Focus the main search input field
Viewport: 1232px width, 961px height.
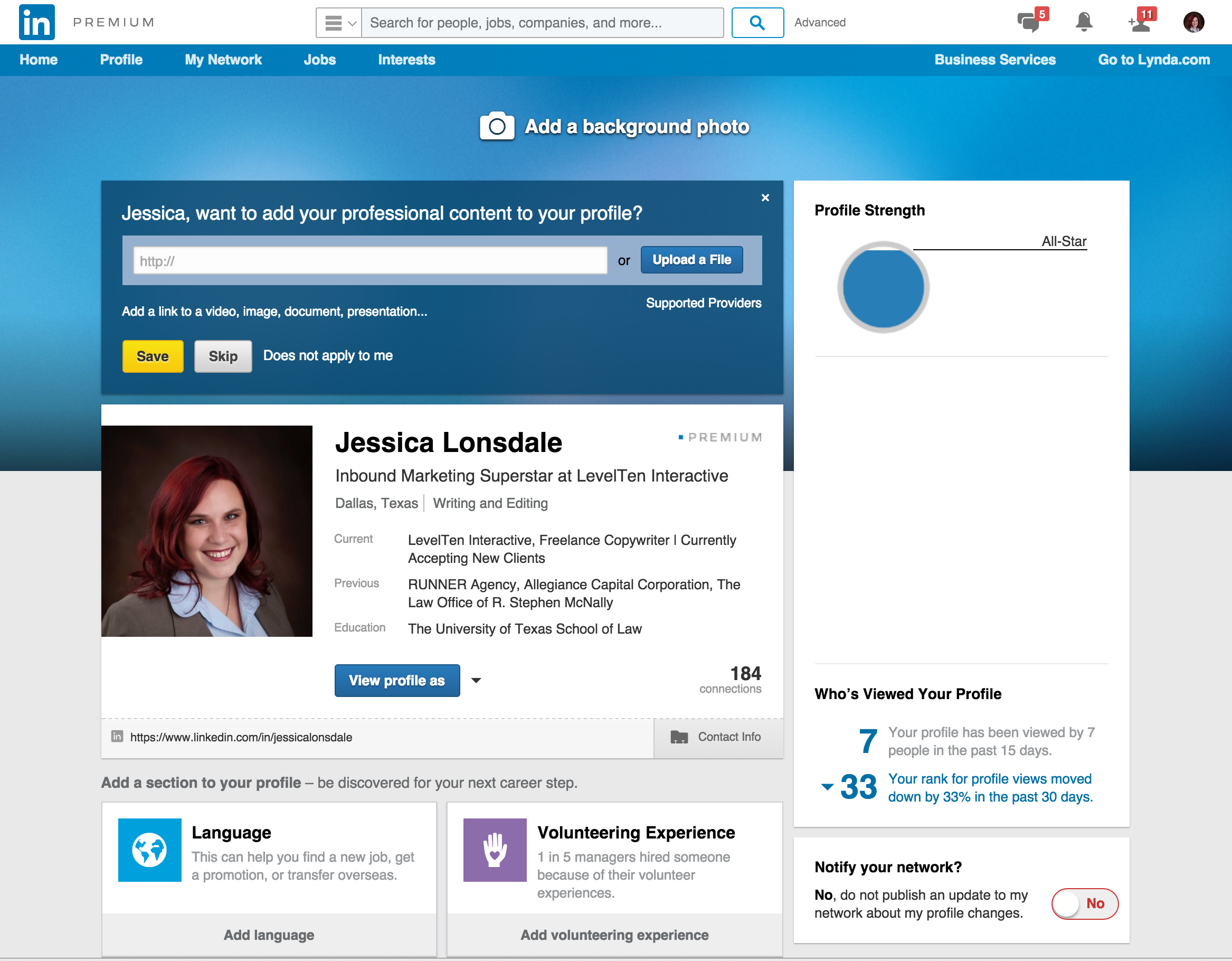(x=542, y=23)
